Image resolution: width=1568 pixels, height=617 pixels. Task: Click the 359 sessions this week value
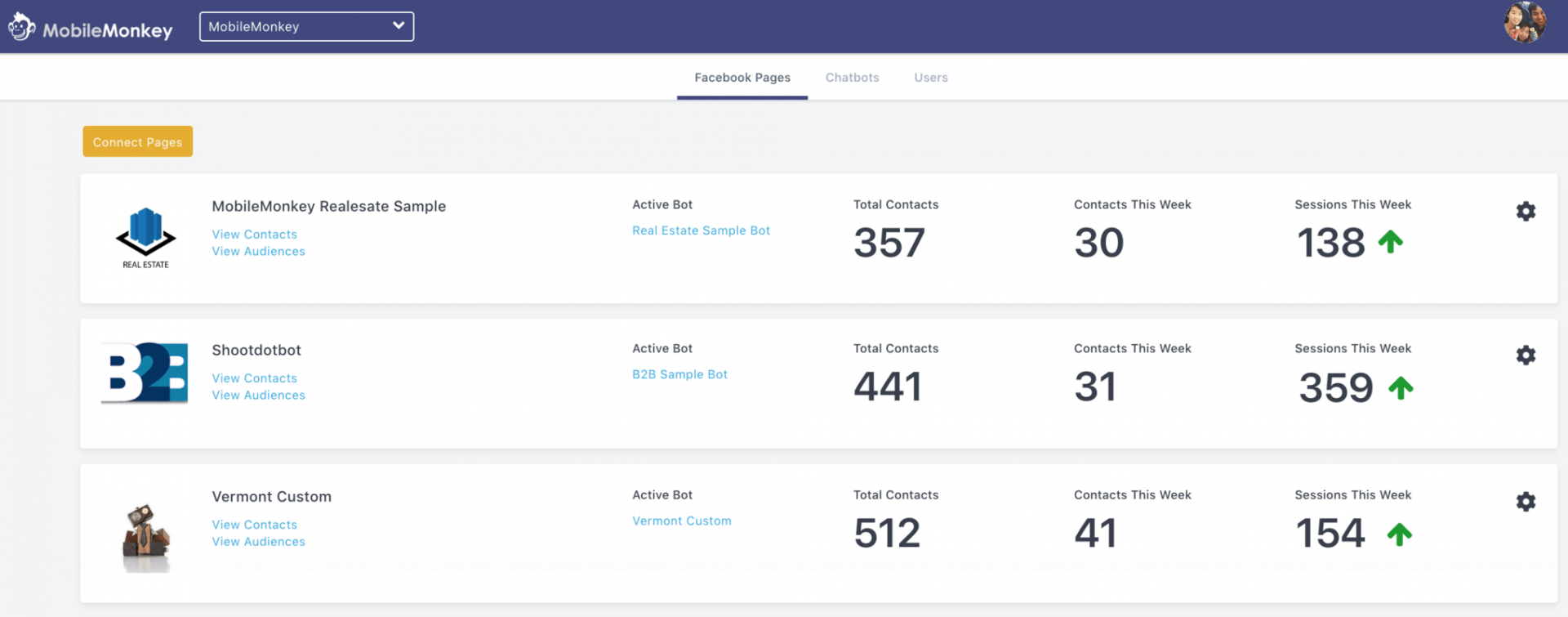point(1336,387)
